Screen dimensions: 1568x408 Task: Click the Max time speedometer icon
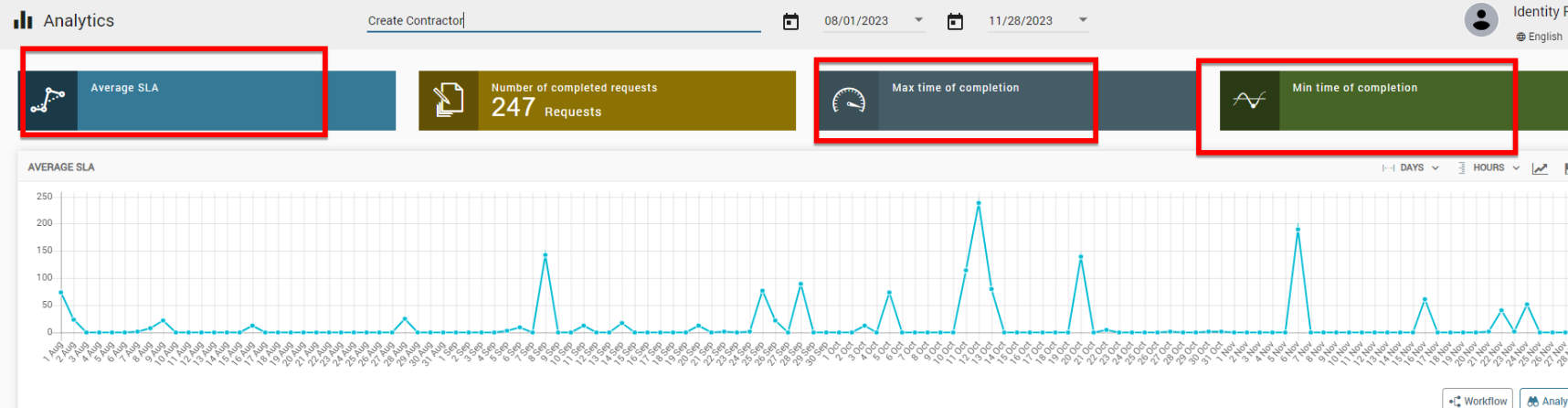tap(849, 101)
